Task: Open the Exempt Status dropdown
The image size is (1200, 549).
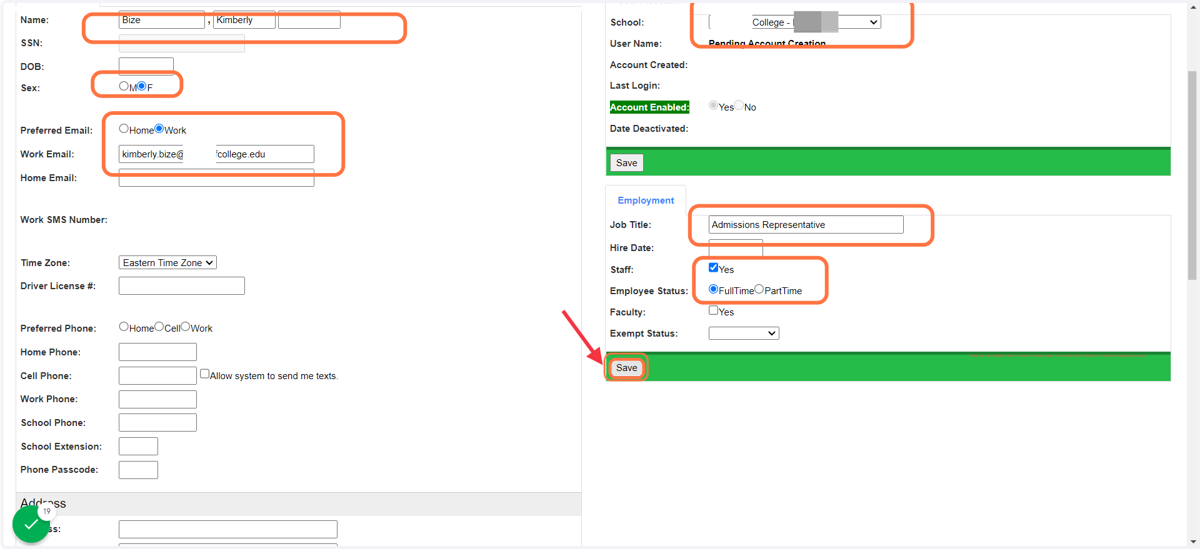Action: pos(744,333)
